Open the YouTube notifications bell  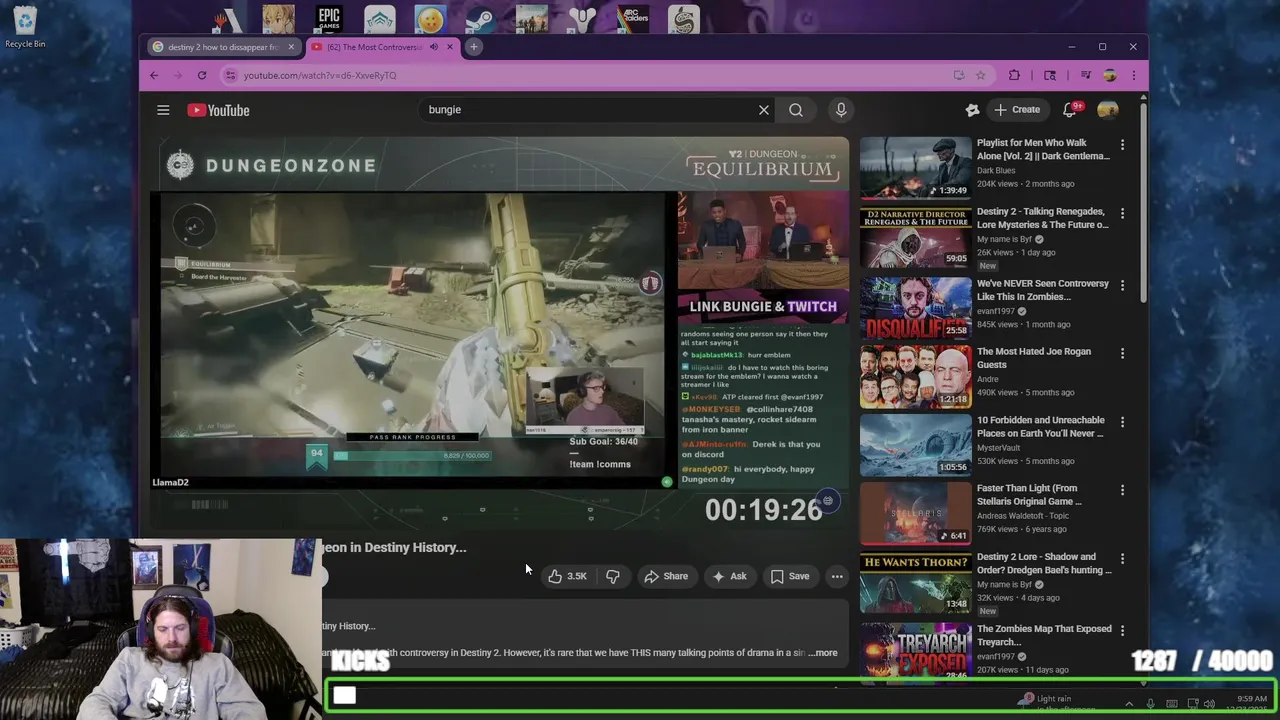(x=1069, y=109)
